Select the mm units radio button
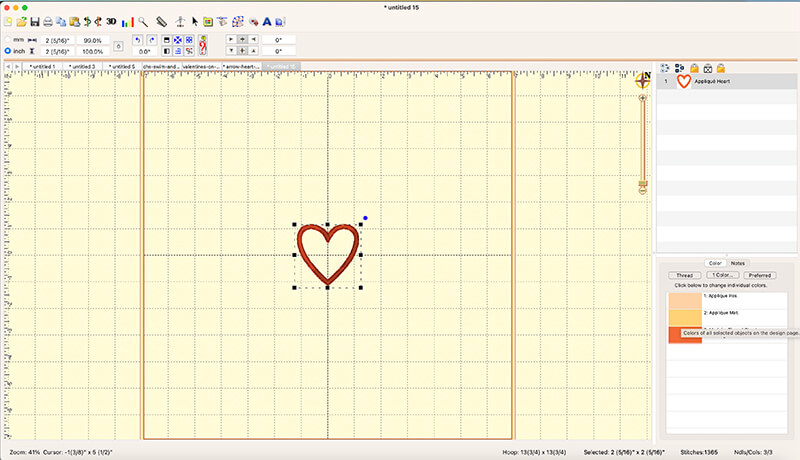Viewport: 800px width, 460px height. (x=8, y=39)
